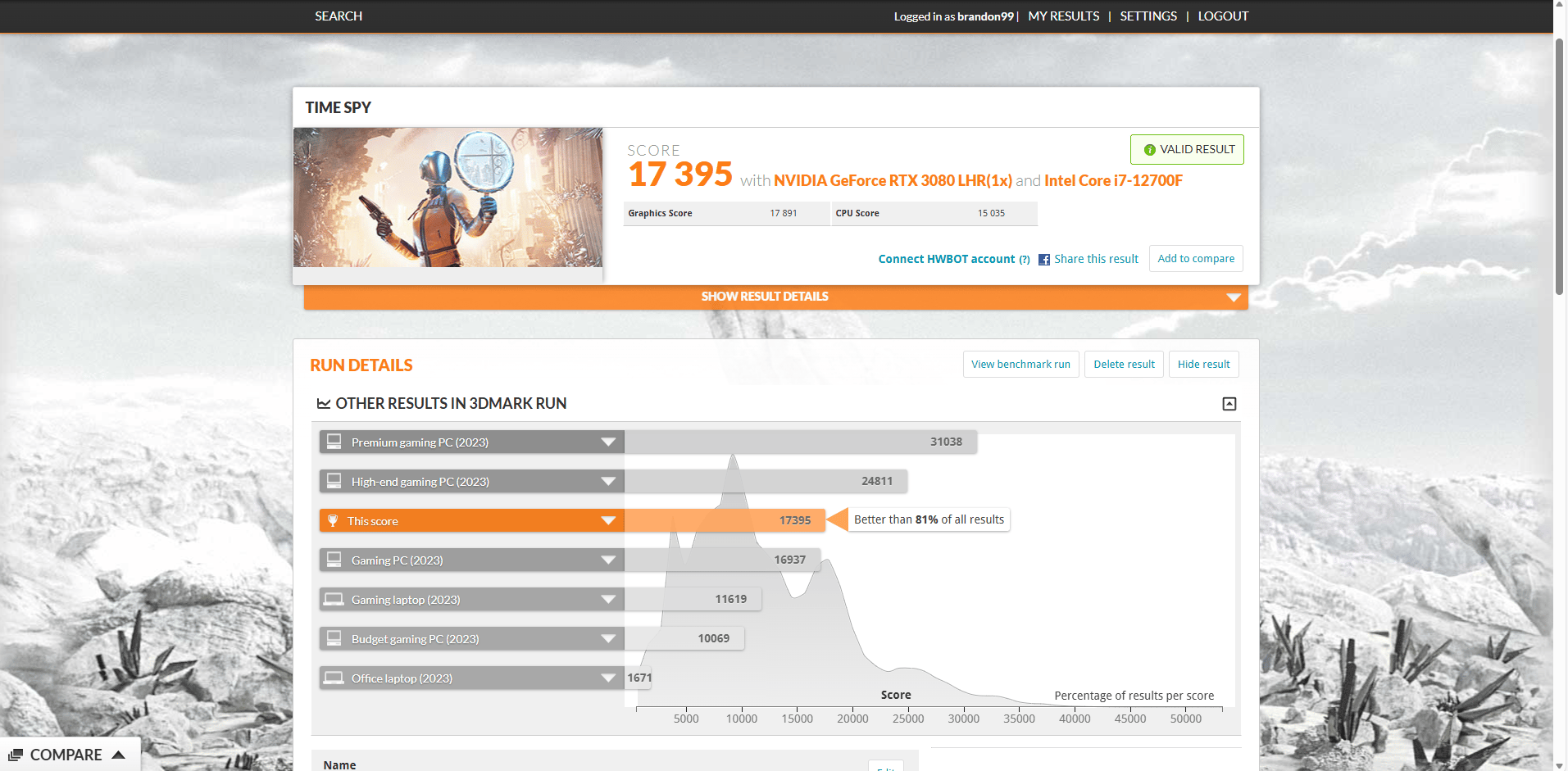The width and height of the screenshot is (1568, 771).
Task: Click the 16937 Gaming PC score bar
Action: click(722, 560)
